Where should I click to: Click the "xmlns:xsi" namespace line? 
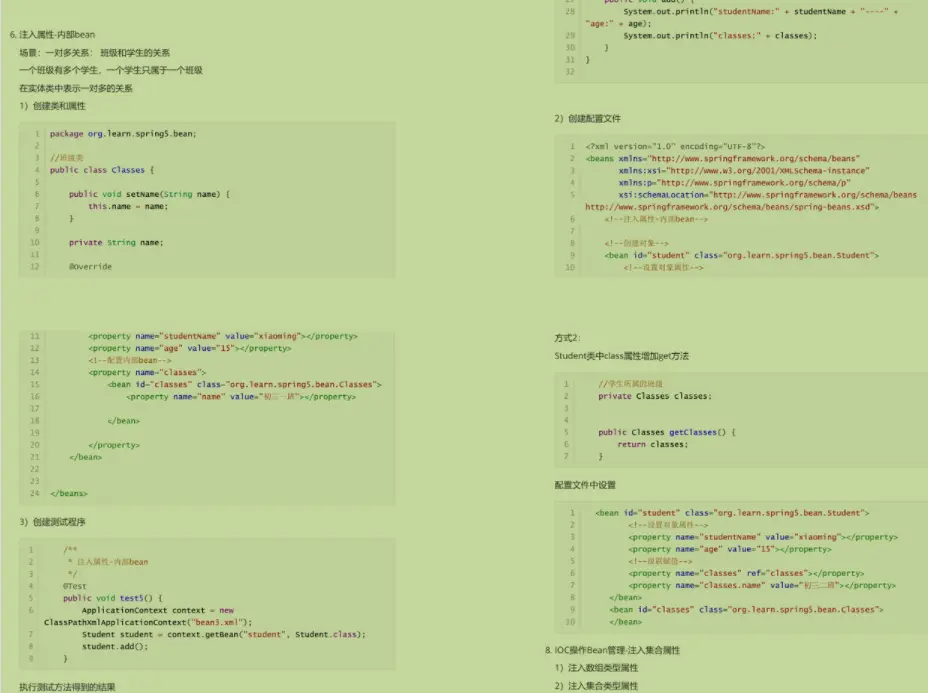[x=744, y=170]
